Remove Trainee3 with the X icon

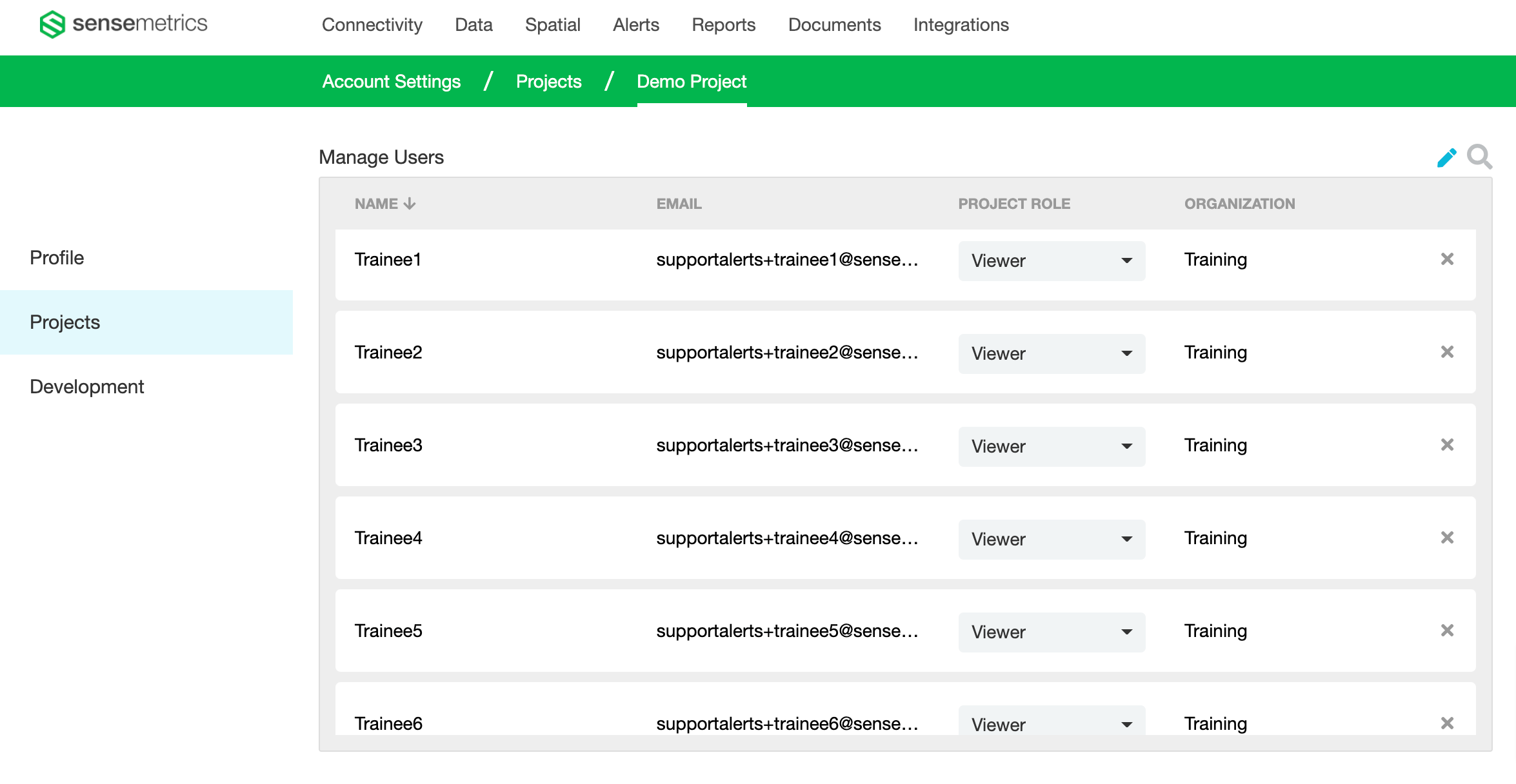tap(1447, 445)
